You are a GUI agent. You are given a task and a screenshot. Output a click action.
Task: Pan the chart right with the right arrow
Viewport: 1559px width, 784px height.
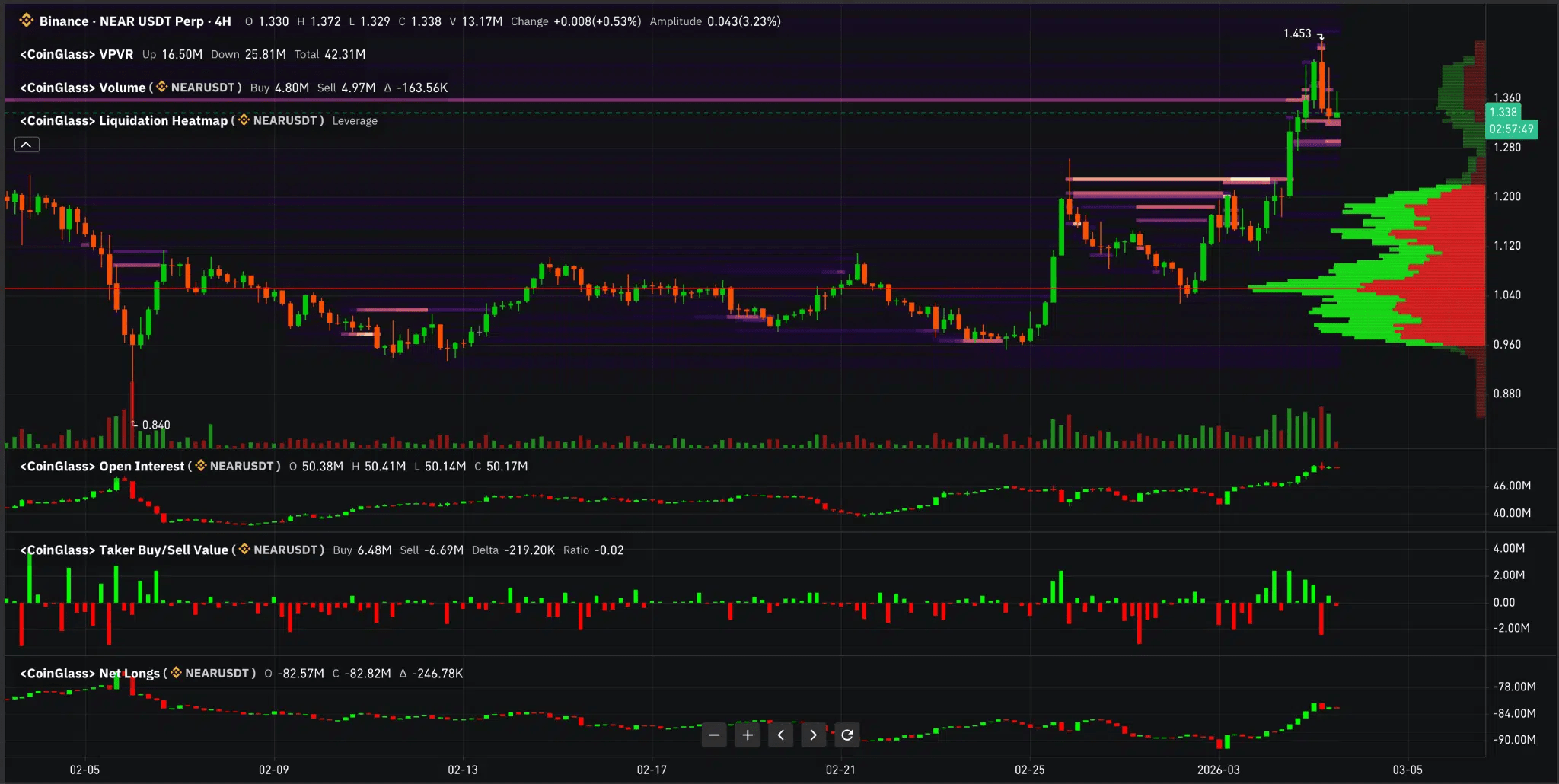[x=814, y=735]
